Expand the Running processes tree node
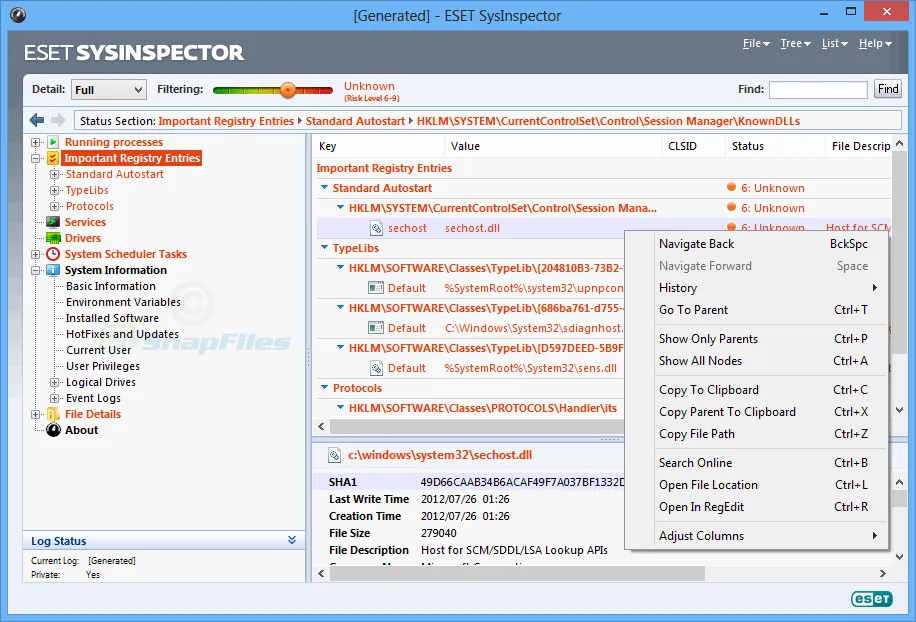 coord(36,142)
